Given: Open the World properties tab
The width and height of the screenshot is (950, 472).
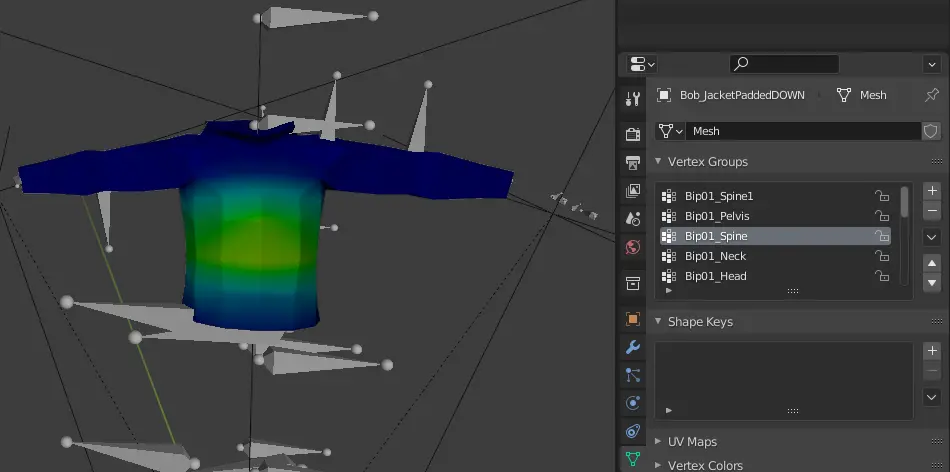Looking at the screenshot, I should tap(633, 247).
